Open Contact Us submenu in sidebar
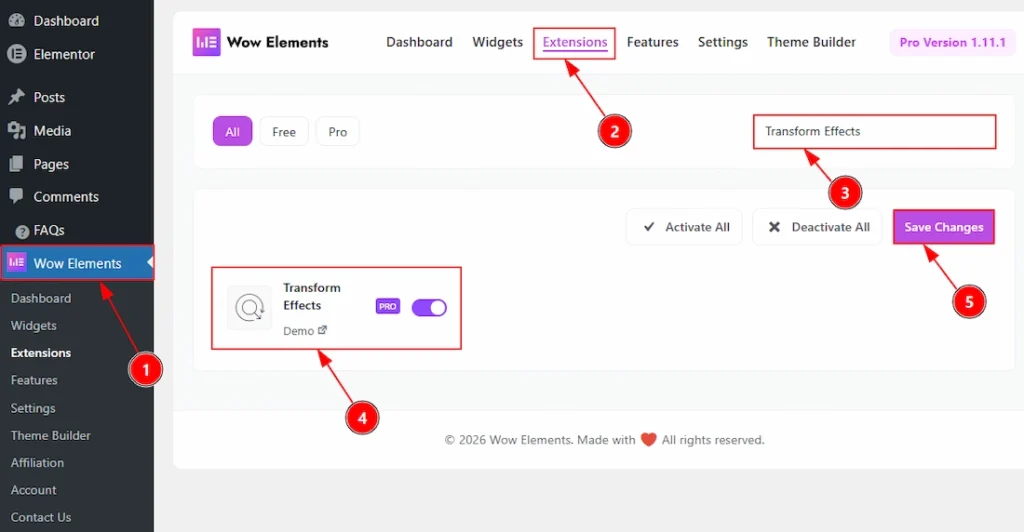Image resolution: width=1024 pixels, height=532 pixels. 40,517
